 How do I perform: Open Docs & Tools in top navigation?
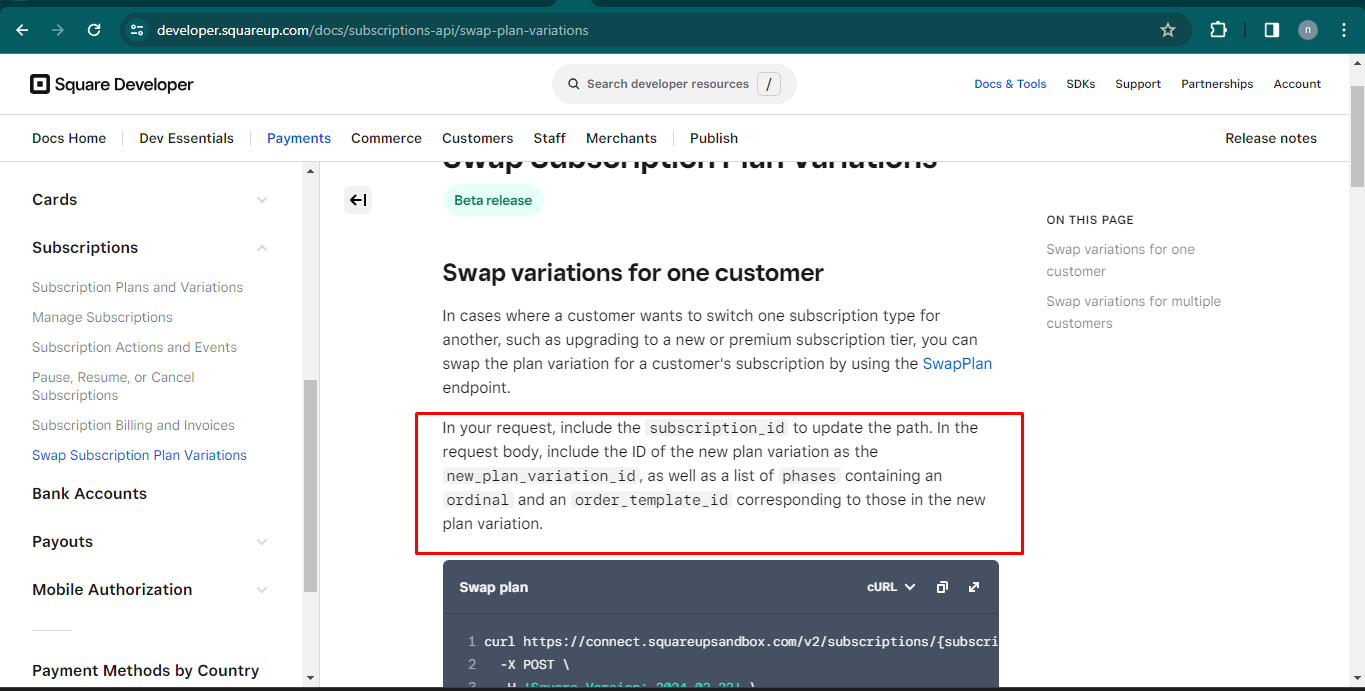tap(1010, 84)
